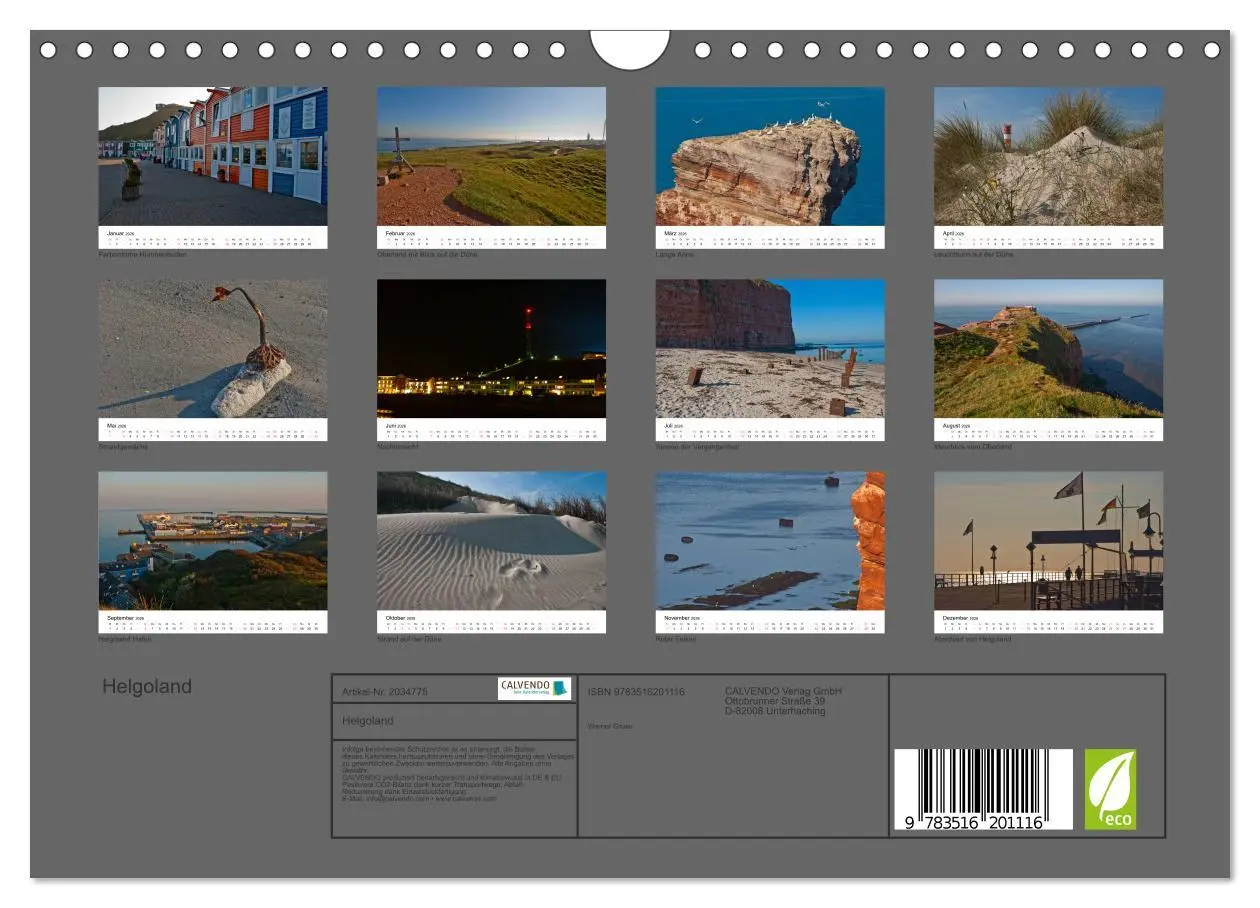Open the sunset pier flags photo

1048,541
